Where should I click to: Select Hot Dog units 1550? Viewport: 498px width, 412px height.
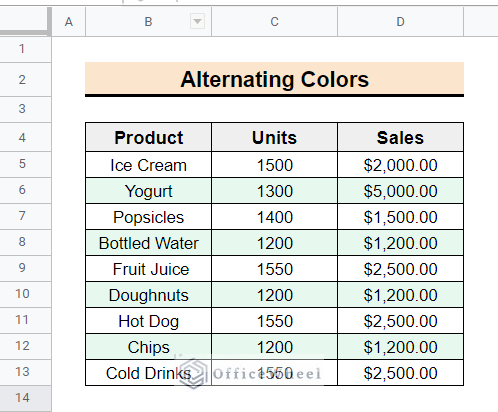[x=274, y=321]
